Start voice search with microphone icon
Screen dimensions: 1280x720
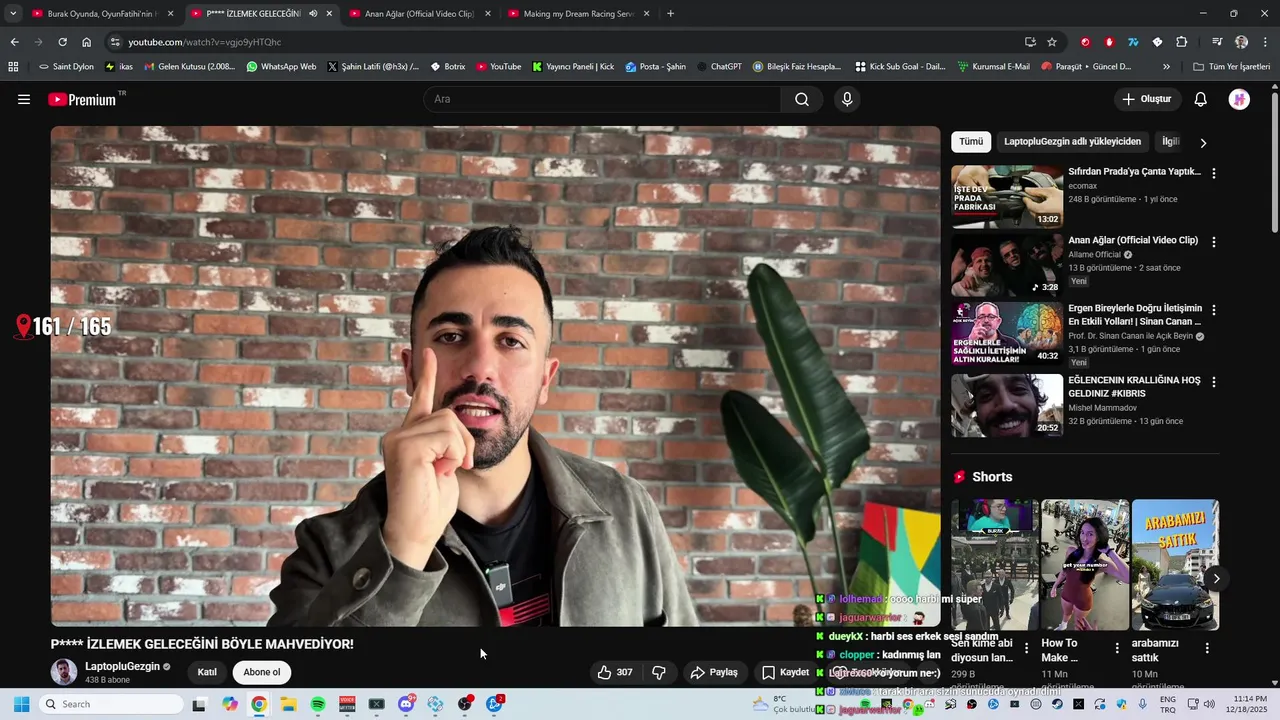coord(847,99)
